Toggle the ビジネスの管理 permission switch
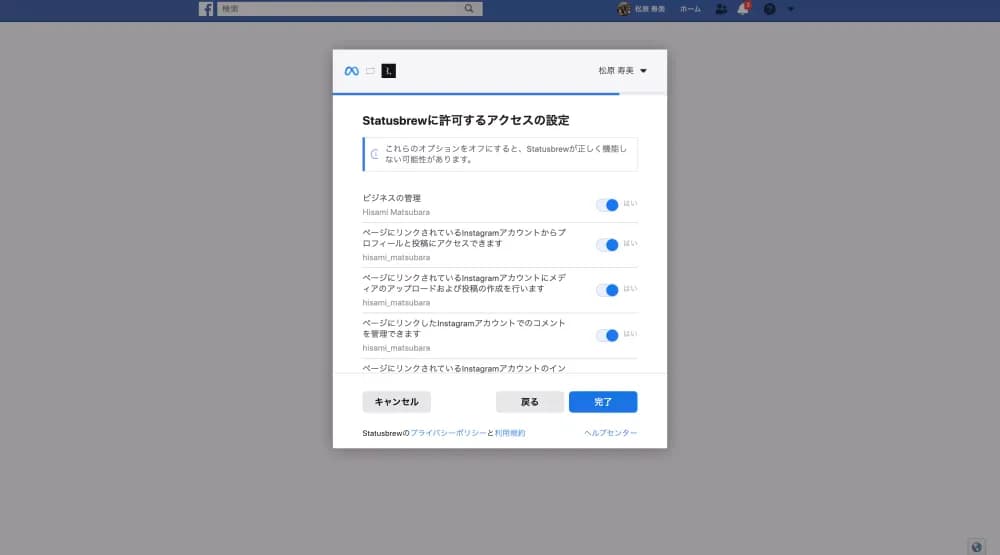 coord(607,205)
